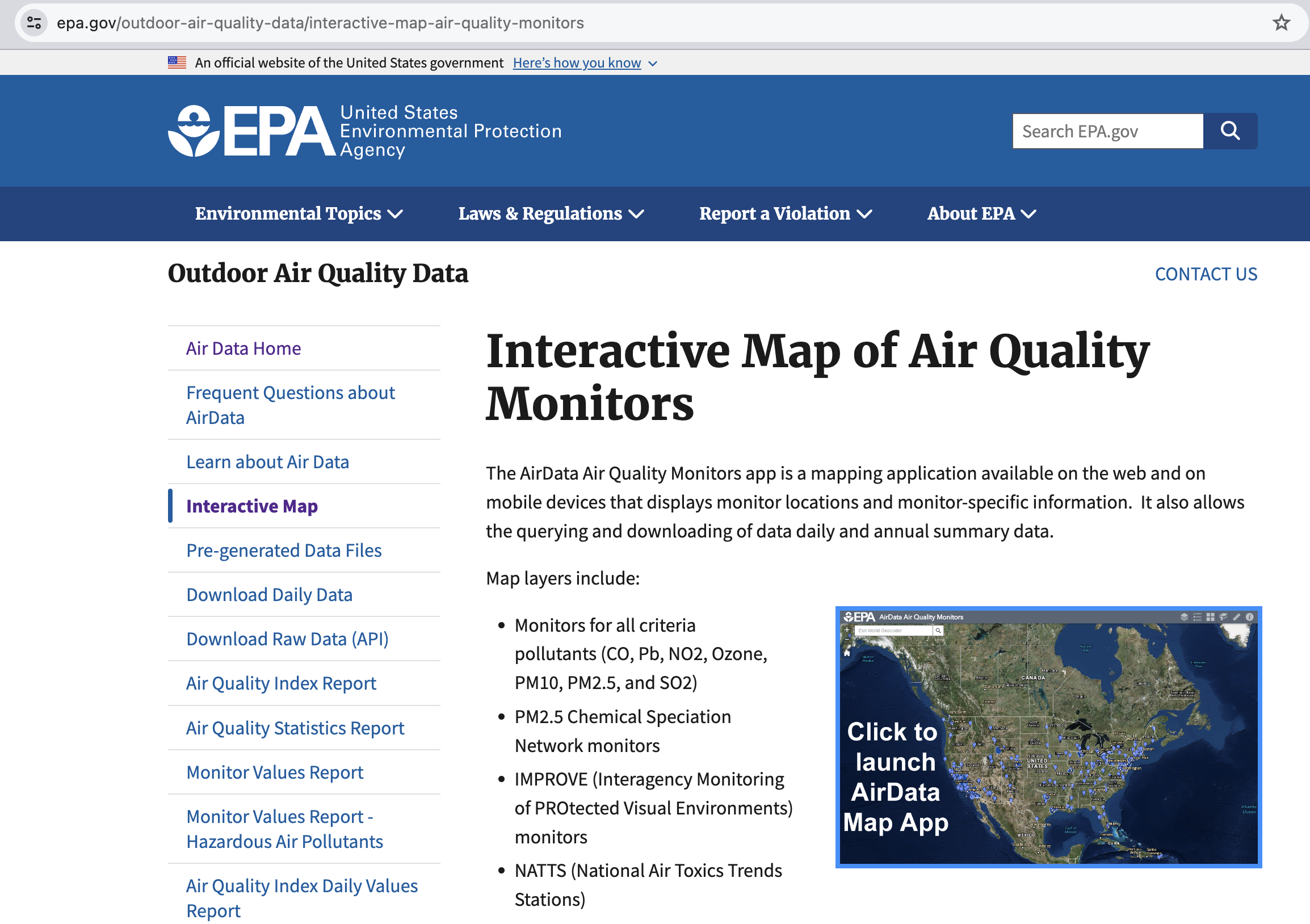Screen dimensions: 1310x924
Task: Click inside the Search EPA.gov field
Action: (x=1107, y=131)
